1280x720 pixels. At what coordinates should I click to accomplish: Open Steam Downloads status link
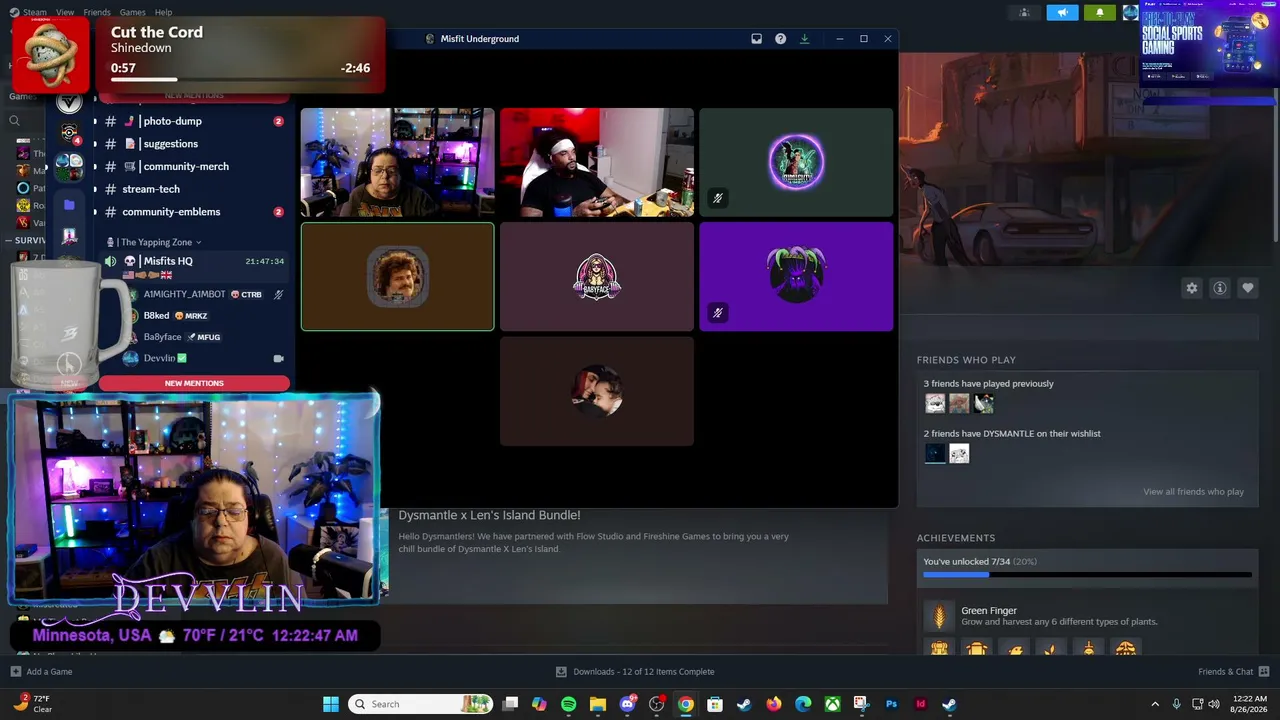[x=636, y=672]
